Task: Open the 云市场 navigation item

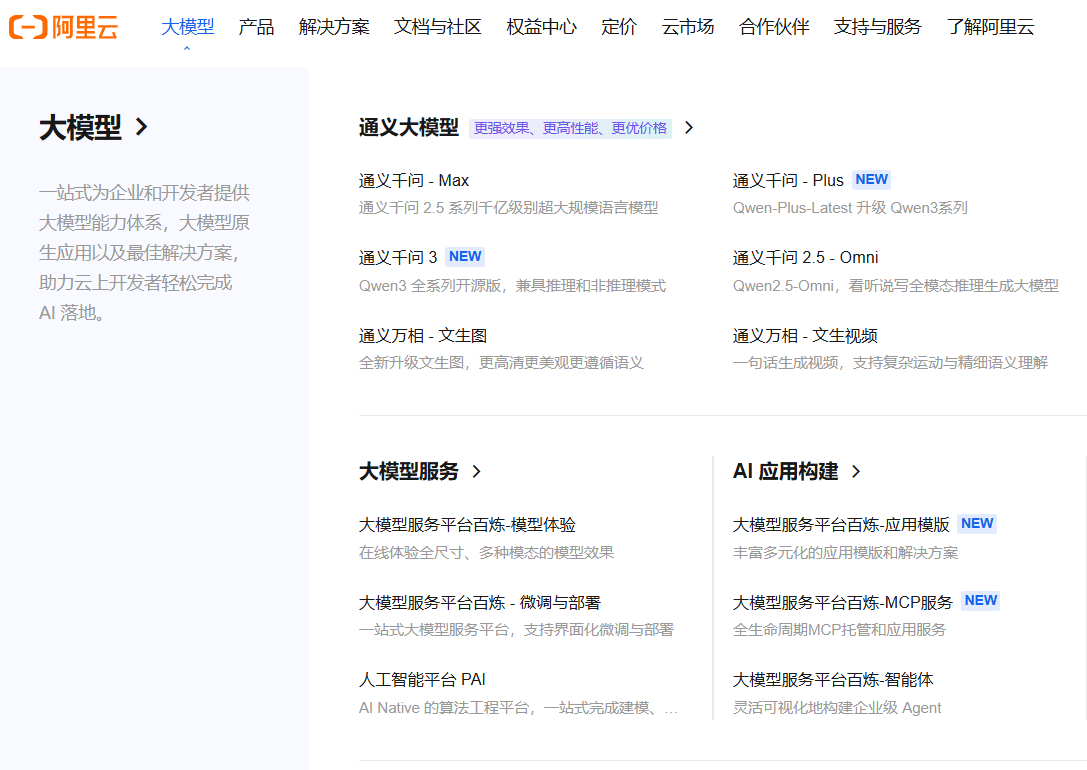Action: [x=688, y=27]
